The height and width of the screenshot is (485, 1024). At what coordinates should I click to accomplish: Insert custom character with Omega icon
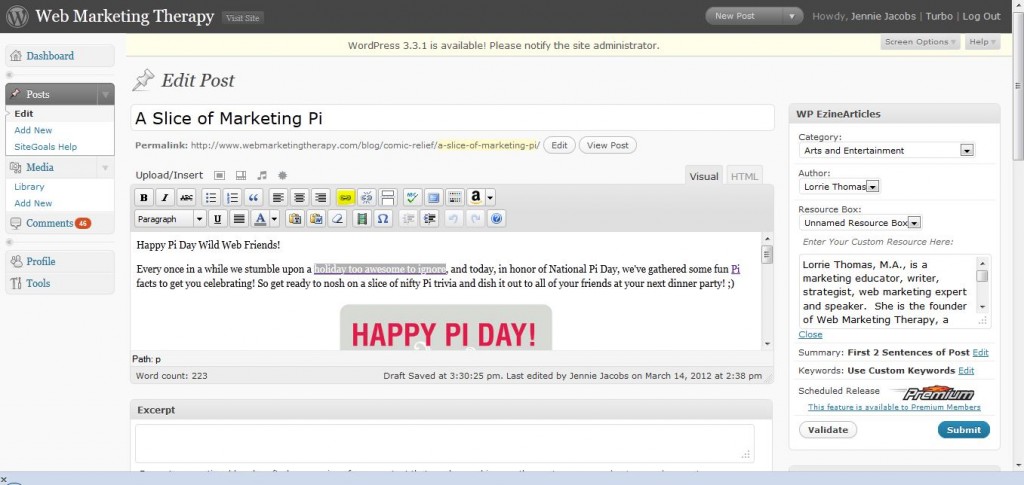(x=383, y=219)
